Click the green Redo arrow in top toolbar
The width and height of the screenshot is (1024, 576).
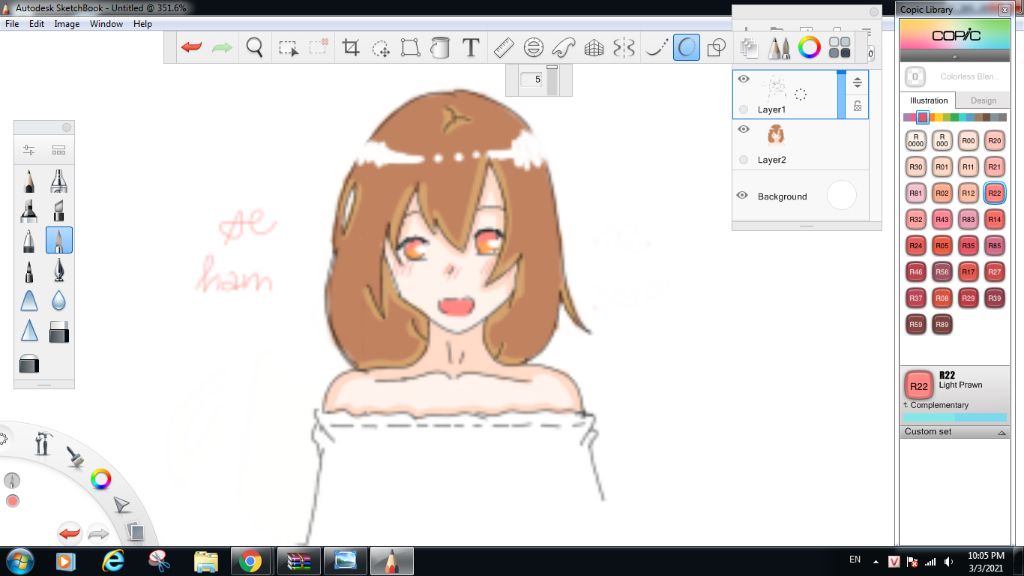pos(222,47)
